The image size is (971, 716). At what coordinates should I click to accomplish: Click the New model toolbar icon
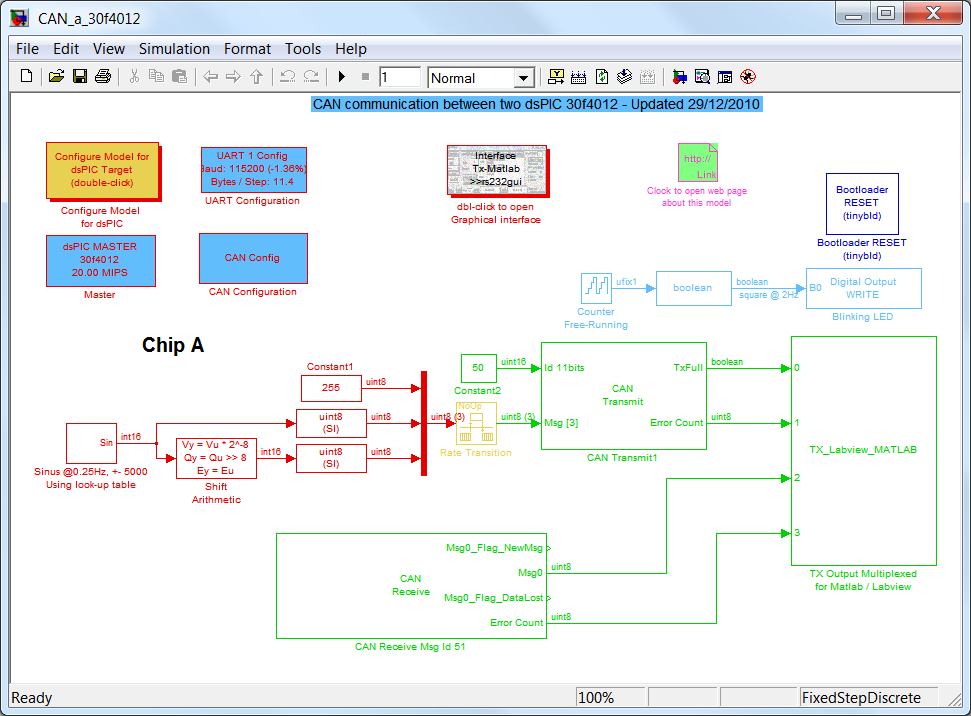(27, 77)
